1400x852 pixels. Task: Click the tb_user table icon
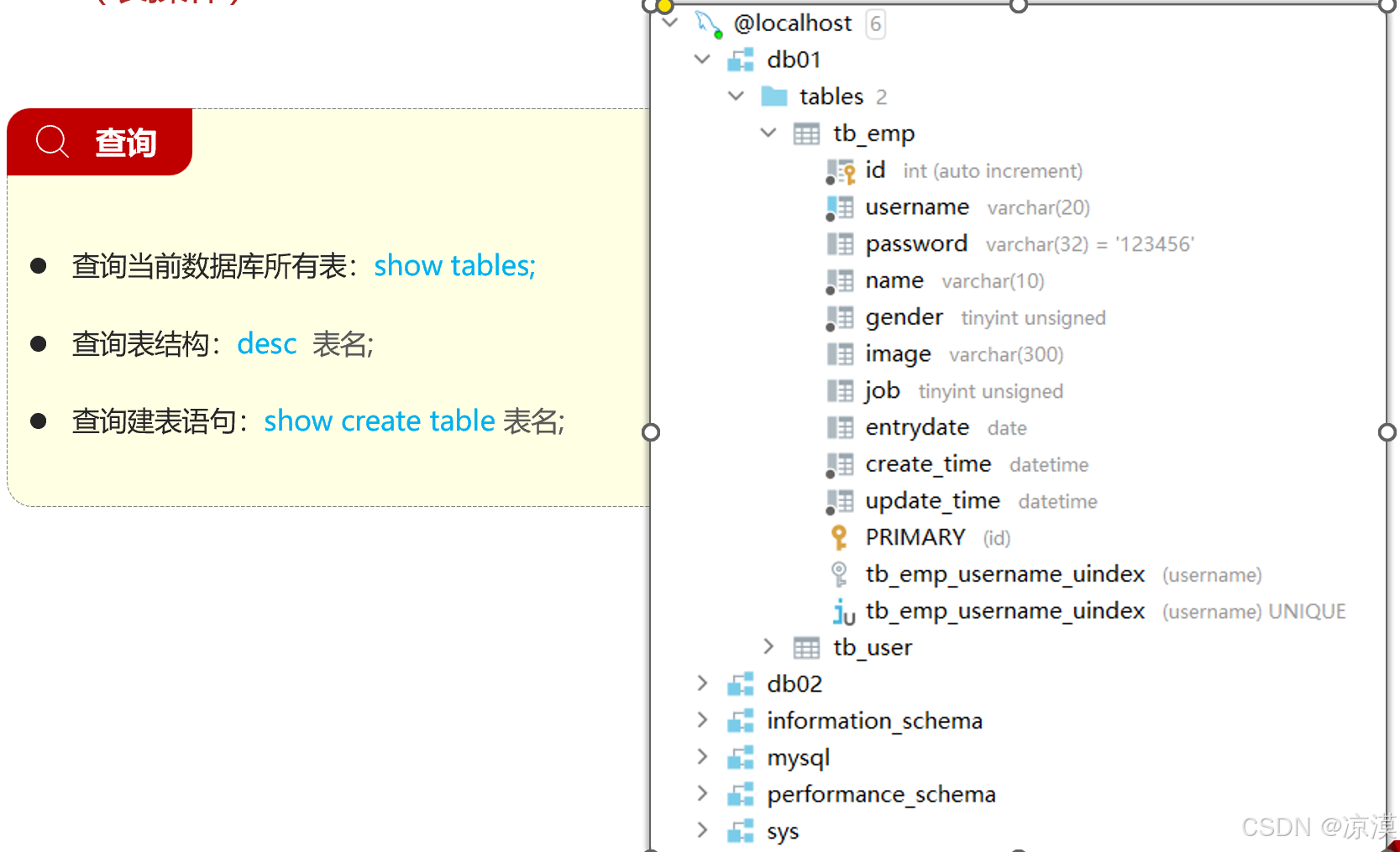[x=806, y=647]
